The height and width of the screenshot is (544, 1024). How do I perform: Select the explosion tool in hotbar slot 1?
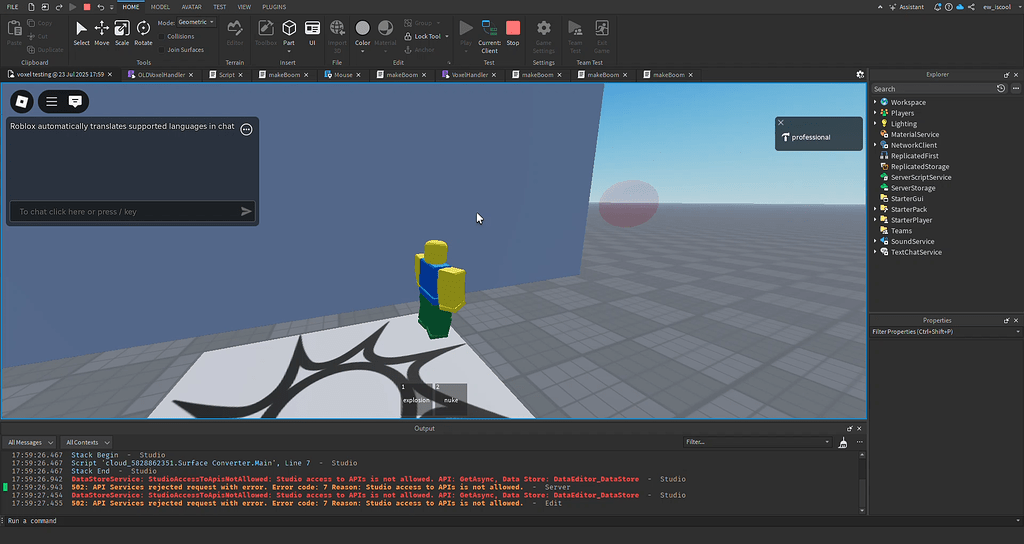tap(416, 399)
